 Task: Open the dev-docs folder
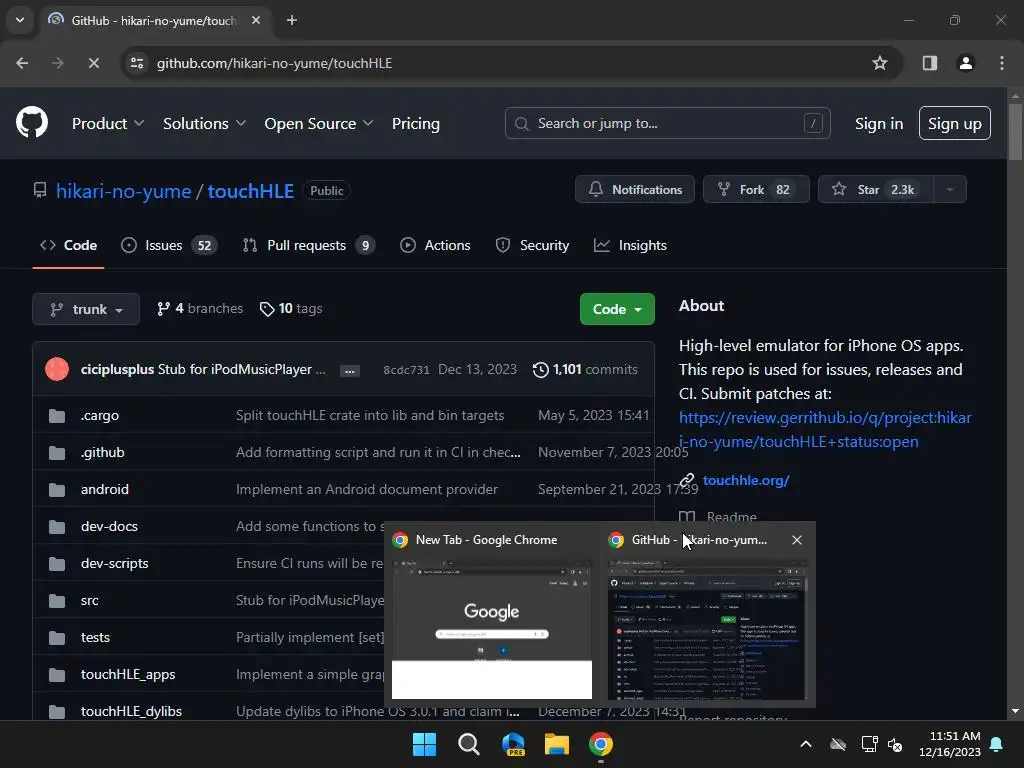[109, 526]
